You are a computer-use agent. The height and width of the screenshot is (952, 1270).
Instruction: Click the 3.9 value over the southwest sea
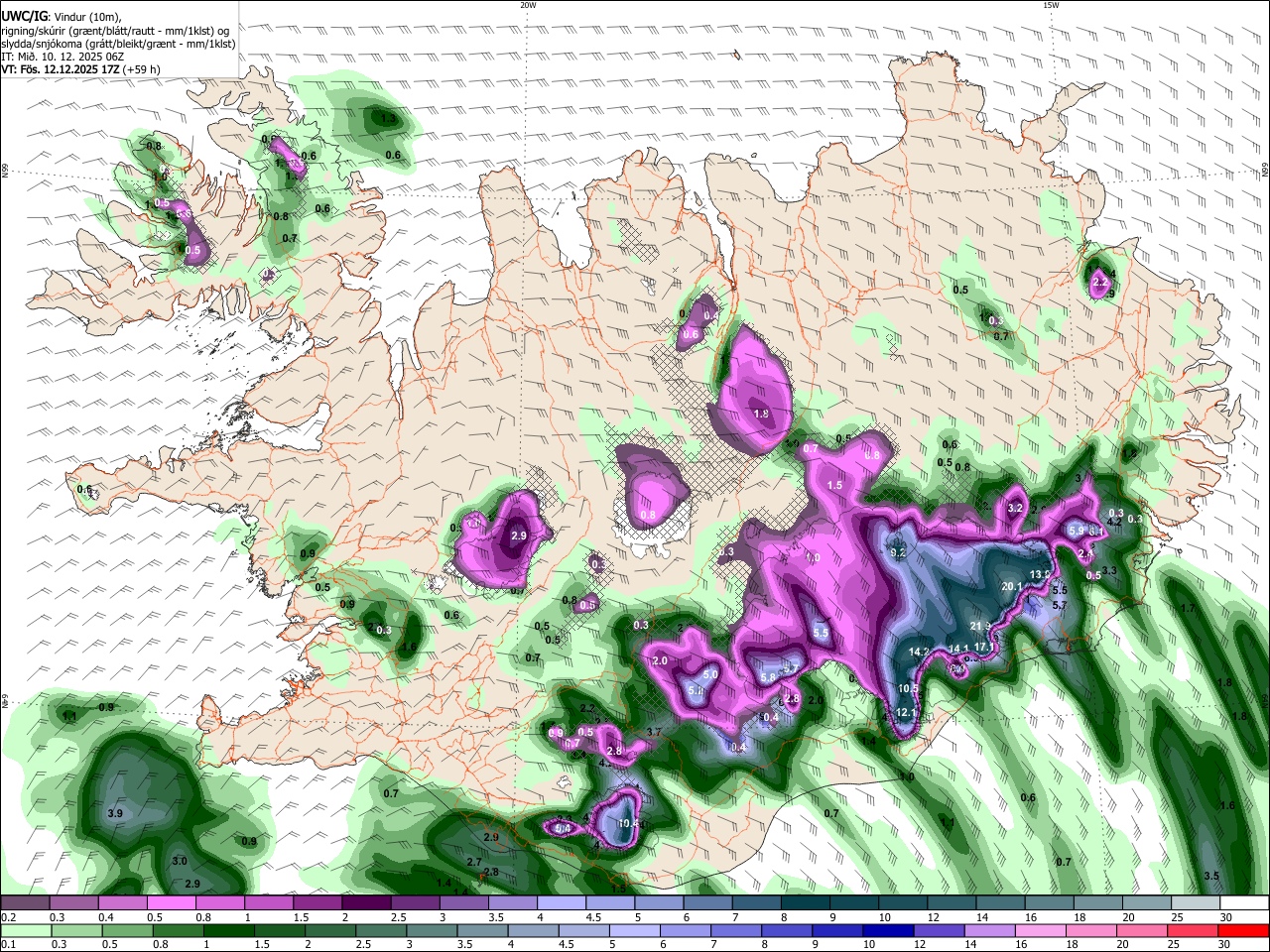coord(114,813)
